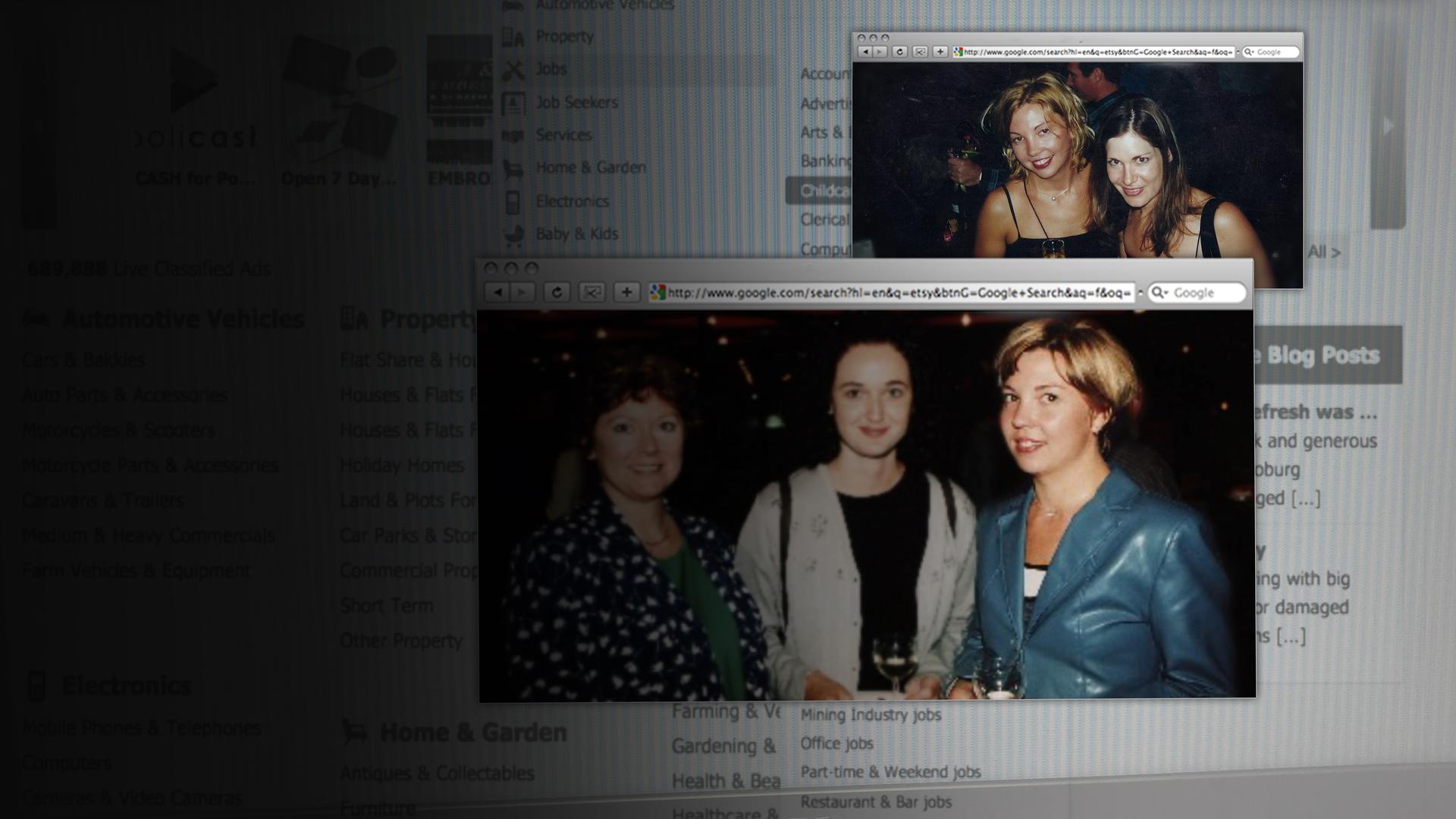Open the Property category in the background menu
The height and width of the screenshot is (819, 1456).
564,36
